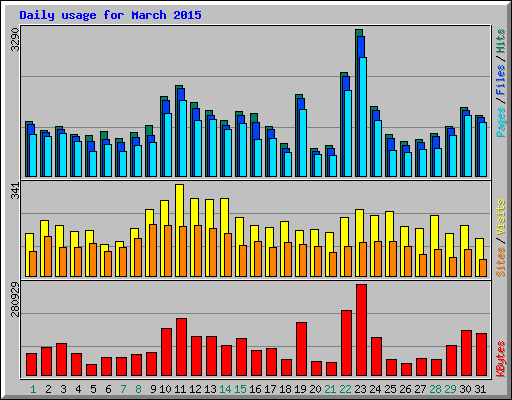The height and width of the screenshot is (400, 512).
Task: Click the 'Daily usage for March 2015' title
Action: [110, 15]
